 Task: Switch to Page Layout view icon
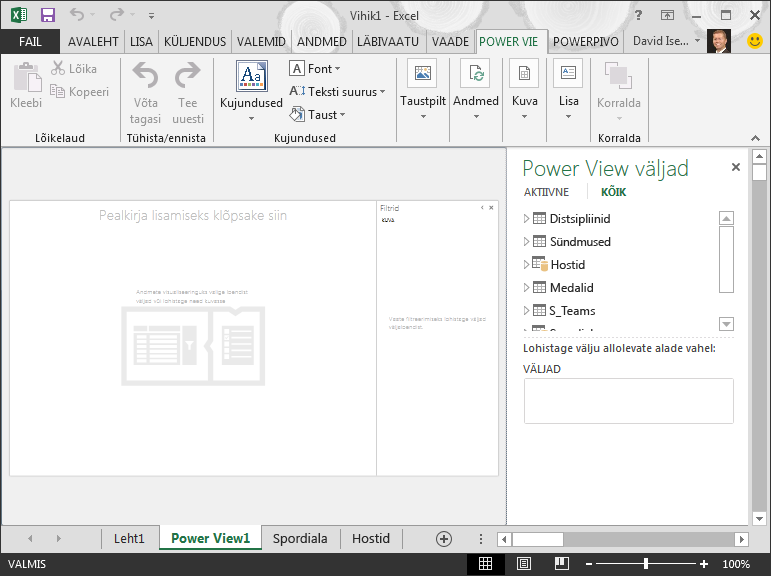click(x=524, y=564)
